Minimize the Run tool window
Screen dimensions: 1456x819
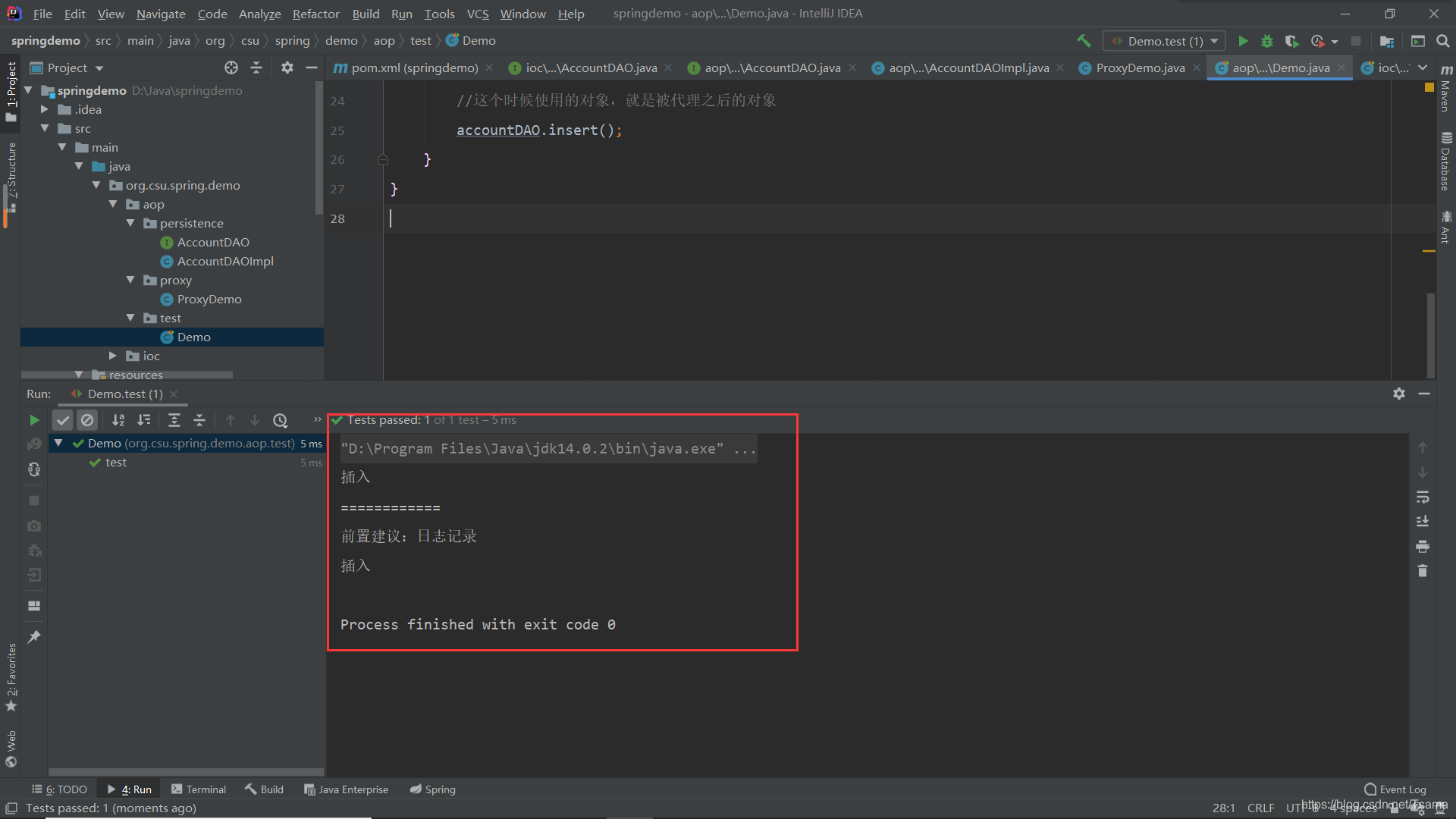(x=1424, y=394)
